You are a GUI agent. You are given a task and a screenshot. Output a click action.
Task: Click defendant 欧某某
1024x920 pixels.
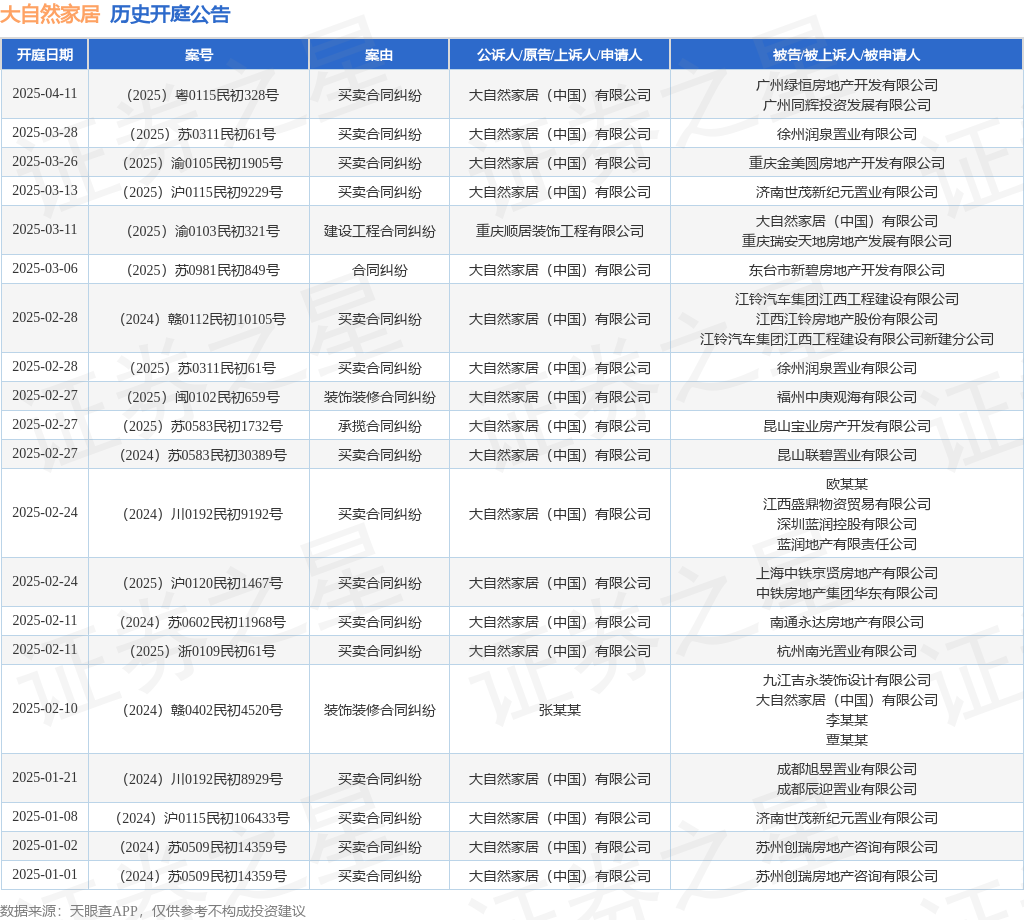tap(846, 484)
